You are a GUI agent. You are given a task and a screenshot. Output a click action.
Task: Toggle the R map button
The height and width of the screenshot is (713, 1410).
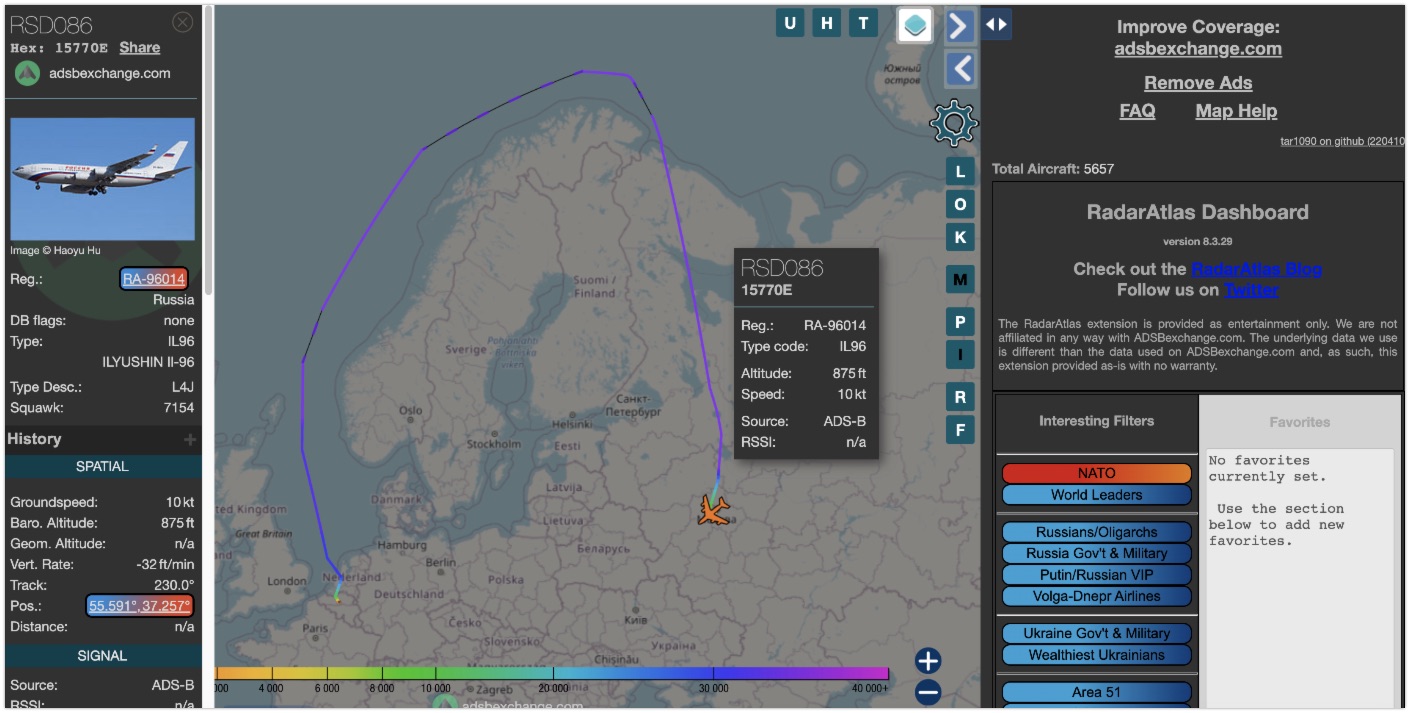(x=960, y=397)
